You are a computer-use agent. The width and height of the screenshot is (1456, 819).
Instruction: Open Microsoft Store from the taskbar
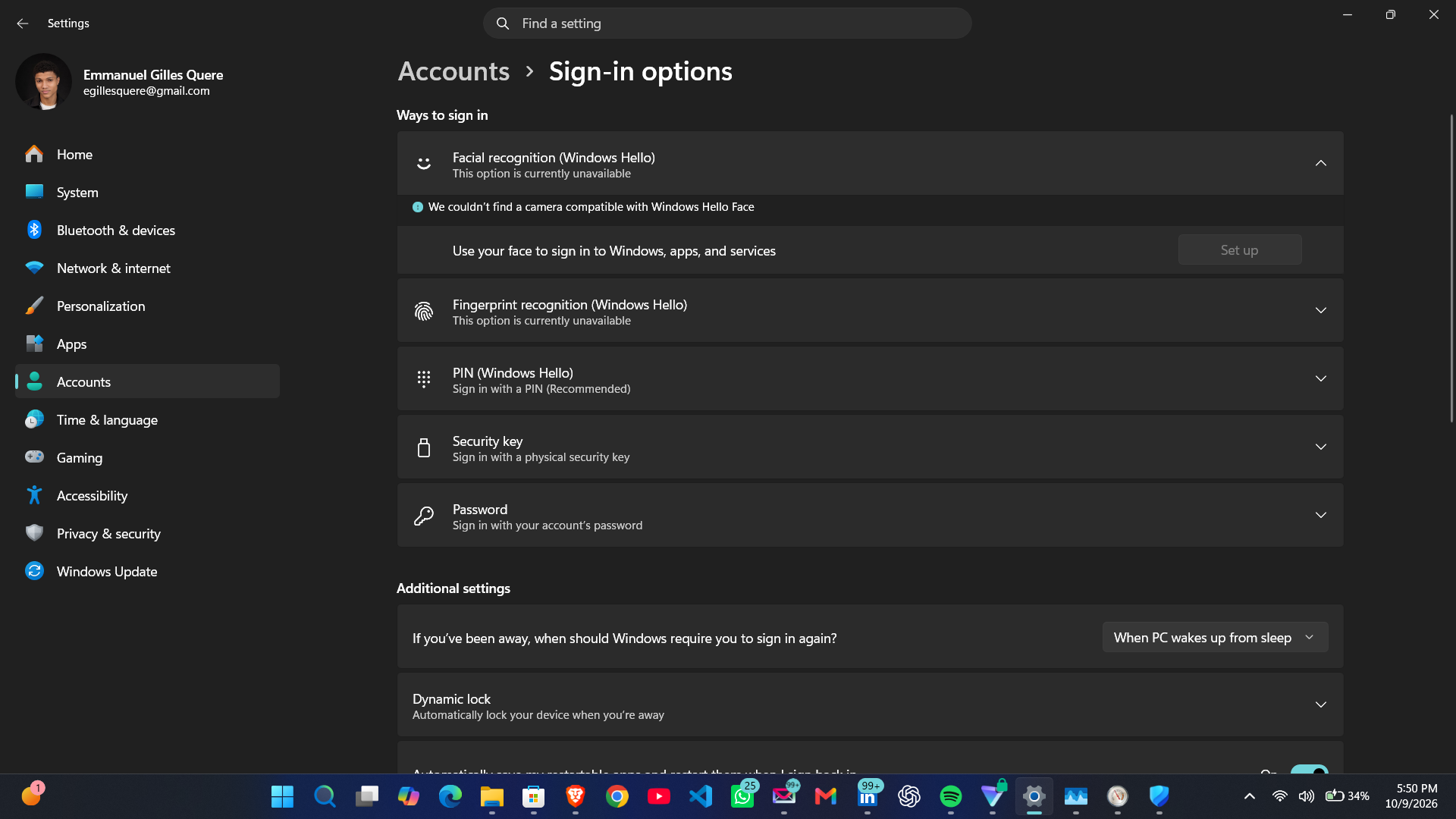[534, 796]
